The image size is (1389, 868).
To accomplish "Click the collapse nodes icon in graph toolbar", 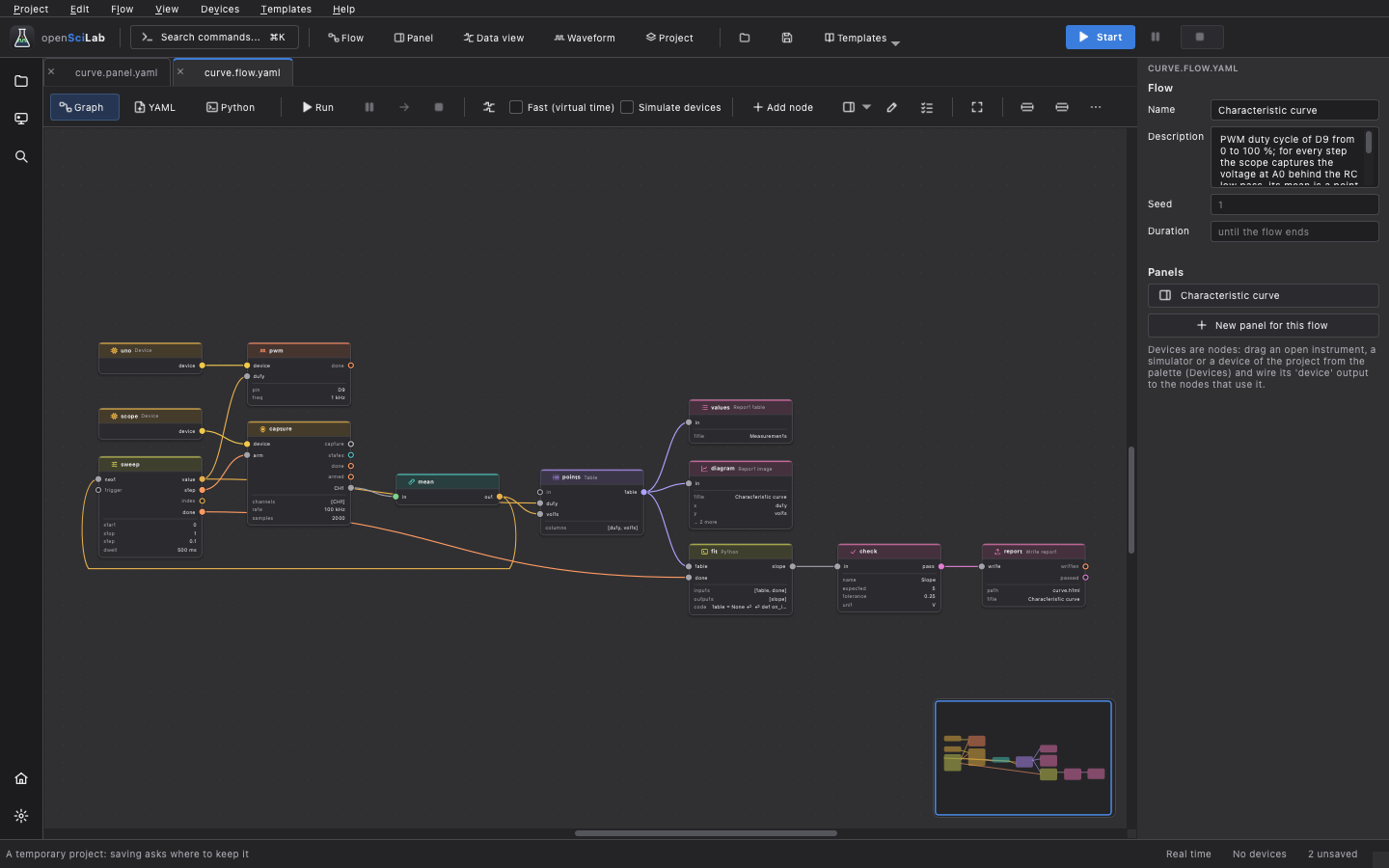I will click(x=1027, y=107).
